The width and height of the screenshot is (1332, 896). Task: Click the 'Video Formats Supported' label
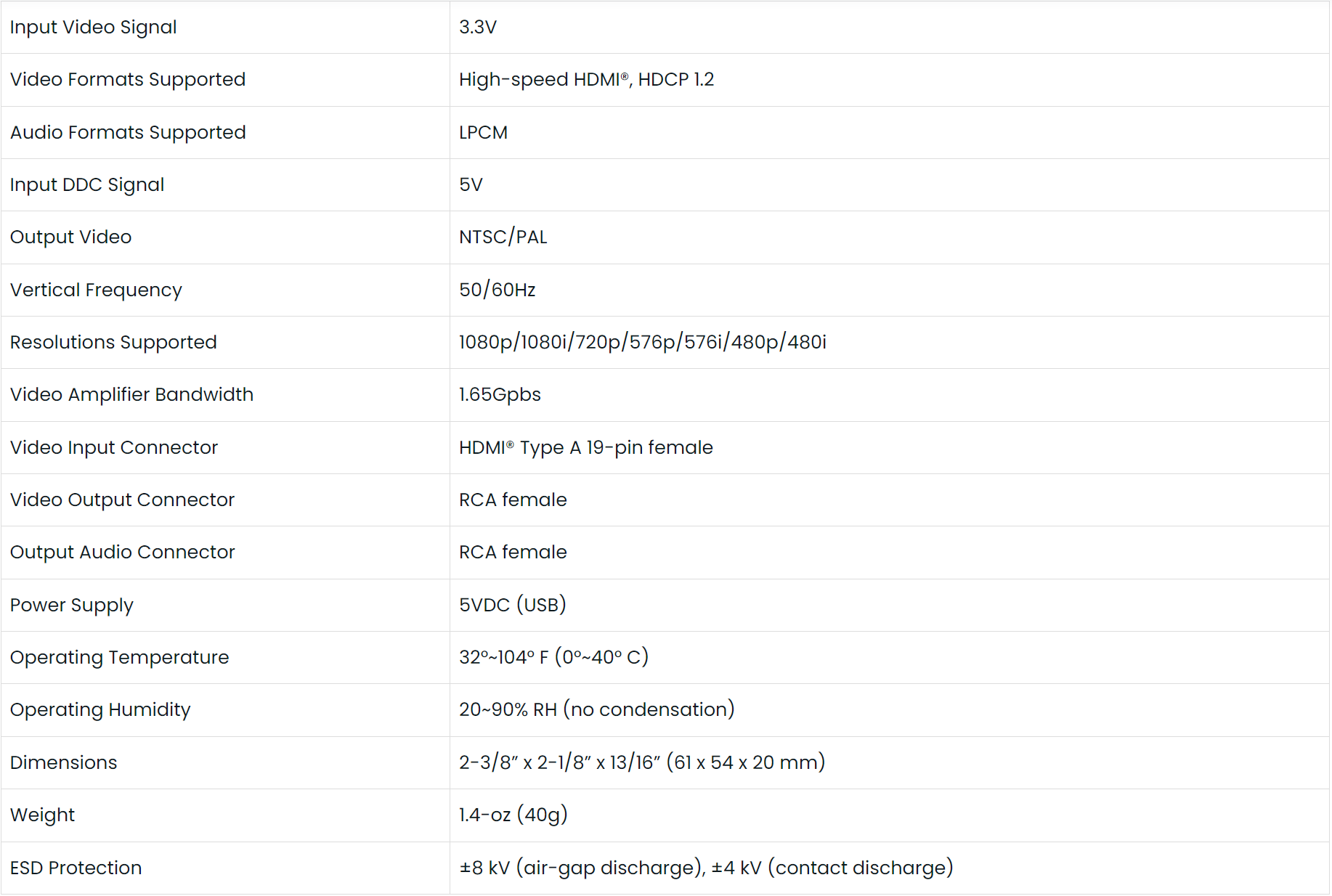pyautogui.click(x=128, y=80)
